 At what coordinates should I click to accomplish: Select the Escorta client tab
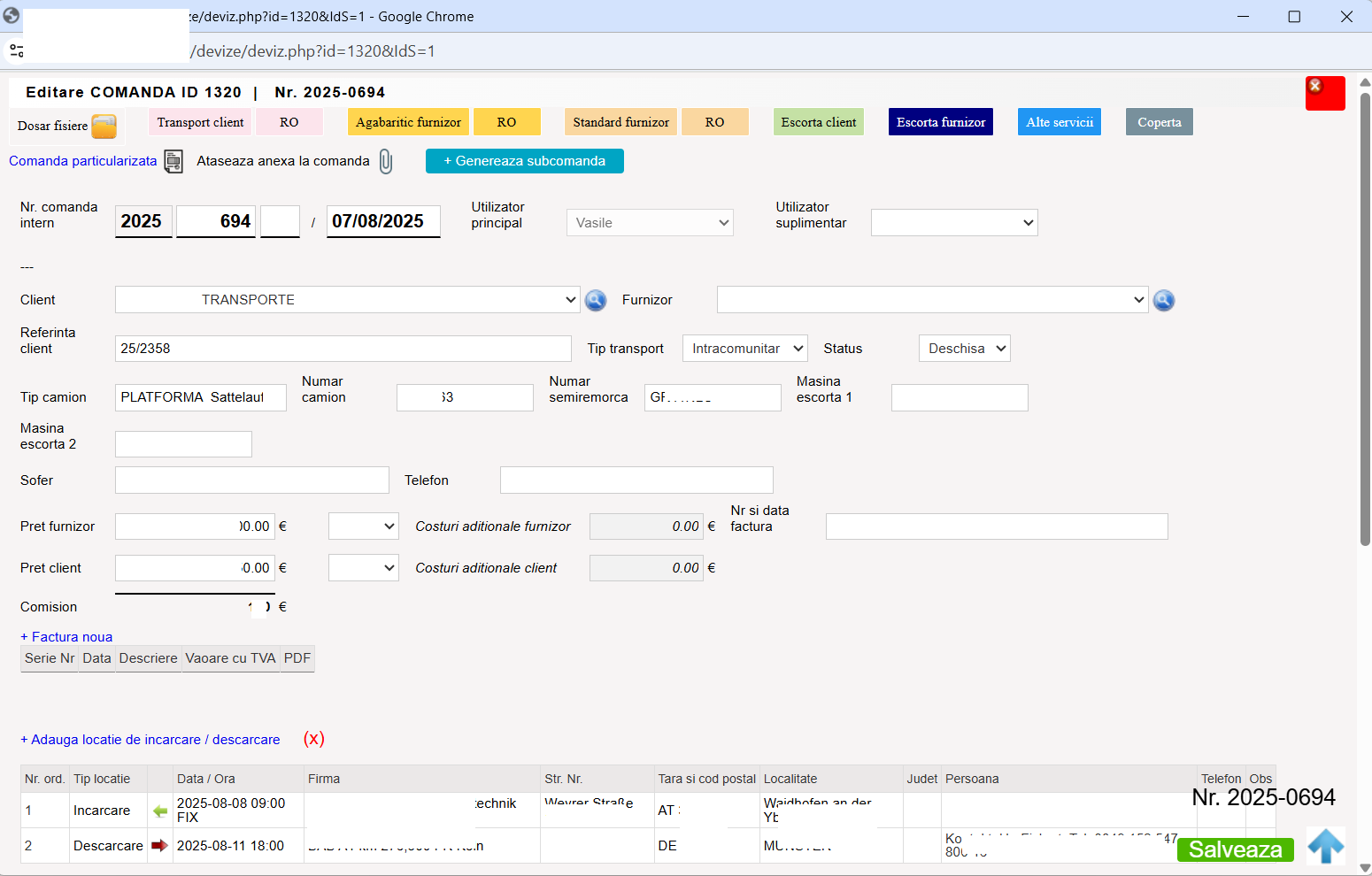click(x=819, y=122)
